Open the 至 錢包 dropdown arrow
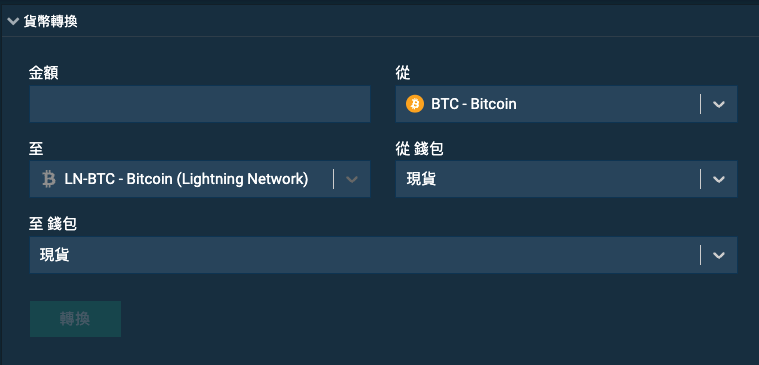759x365 pixels. click(719, 255)
